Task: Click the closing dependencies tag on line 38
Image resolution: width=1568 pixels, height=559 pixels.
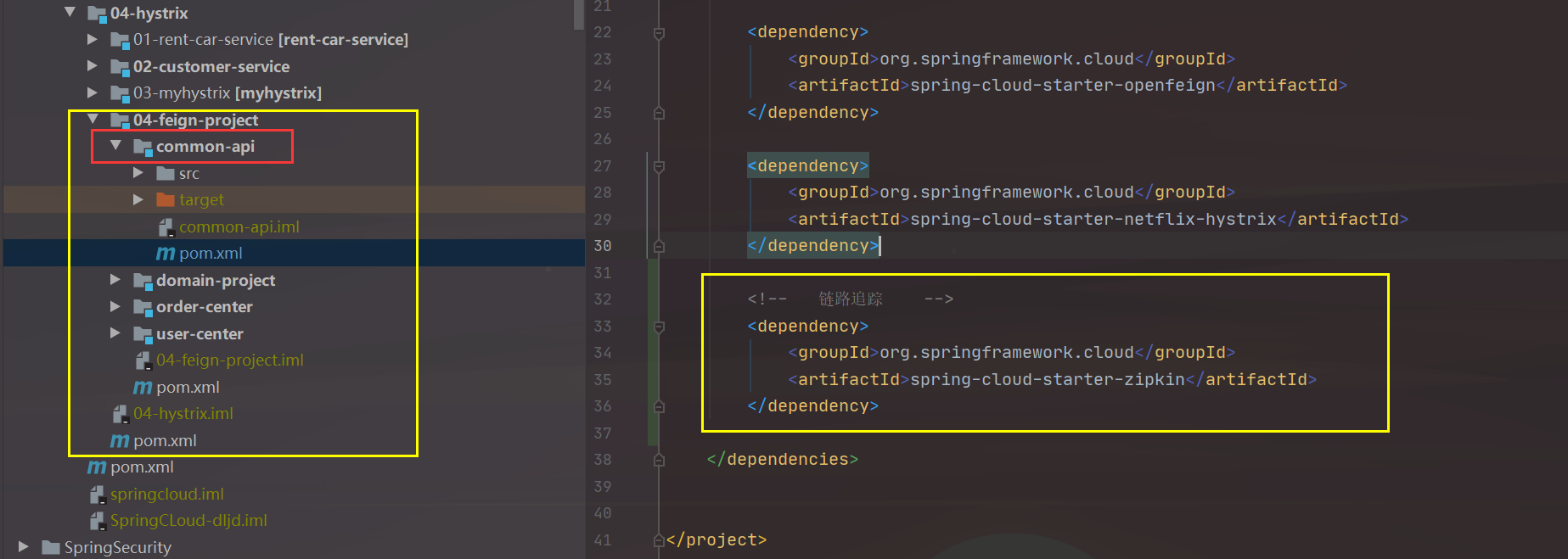Action: click(x=782, y=459)
